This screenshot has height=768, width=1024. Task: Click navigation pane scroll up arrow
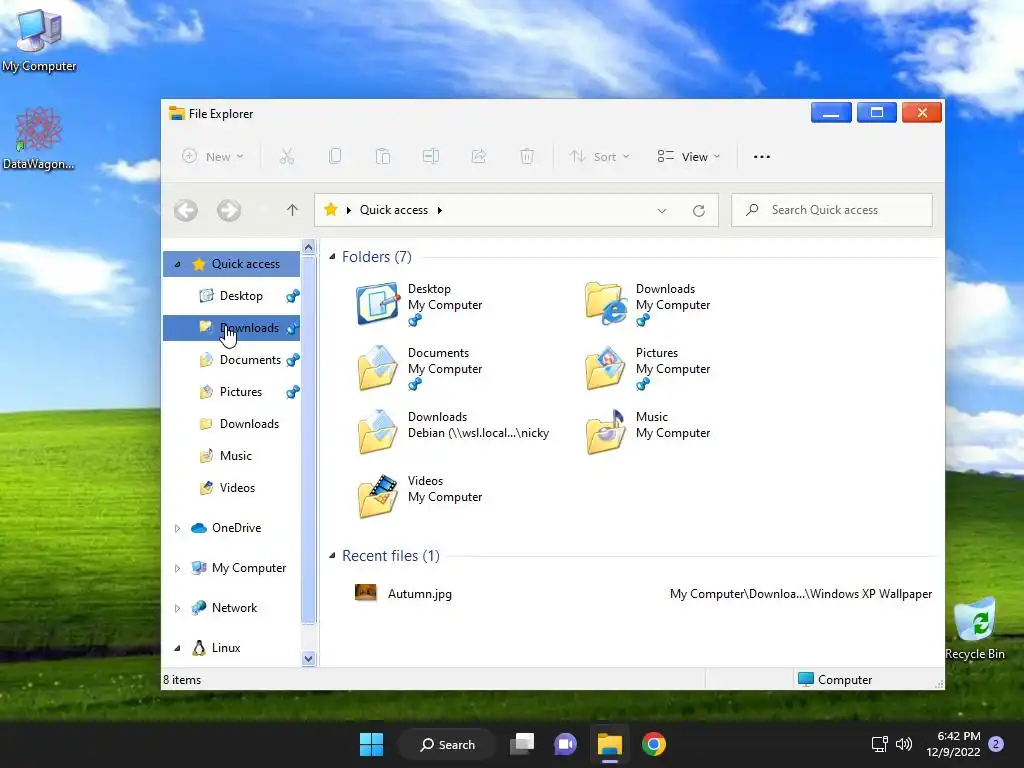point(309,247)
